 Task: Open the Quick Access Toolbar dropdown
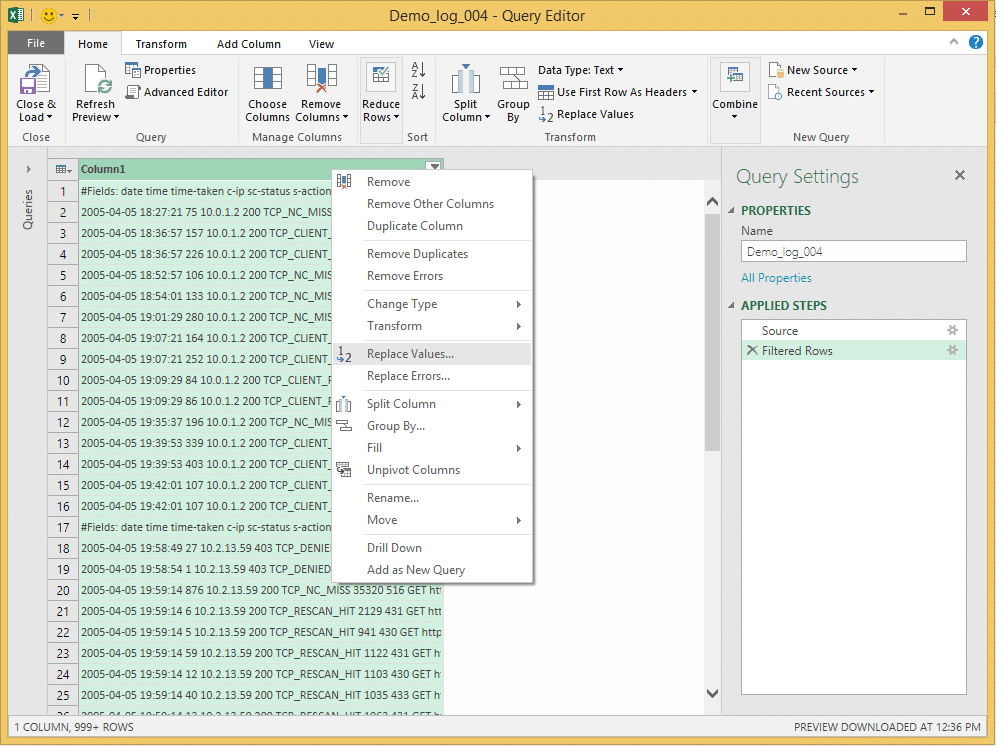coord(75,16)
